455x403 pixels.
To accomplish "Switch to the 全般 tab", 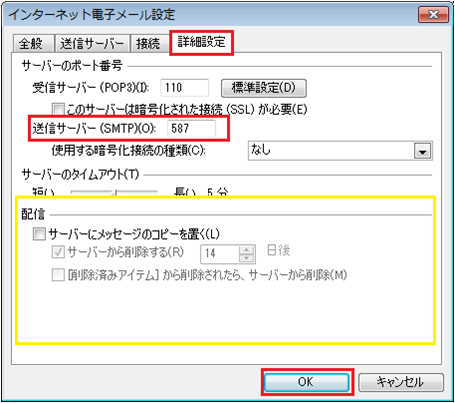I will pos(33,44).
